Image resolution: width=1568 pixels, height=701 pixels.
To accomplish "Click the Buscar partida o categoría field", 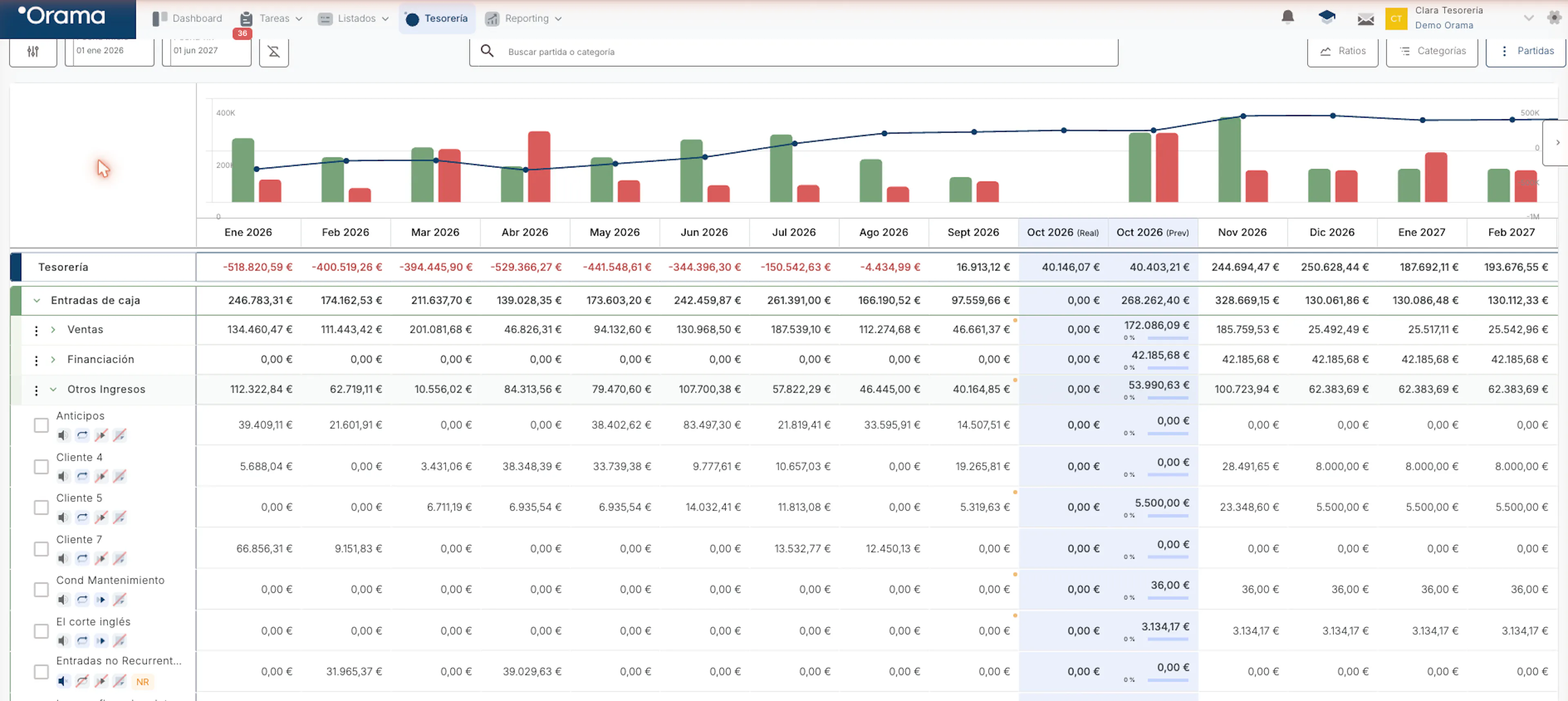I will [793, 52].
